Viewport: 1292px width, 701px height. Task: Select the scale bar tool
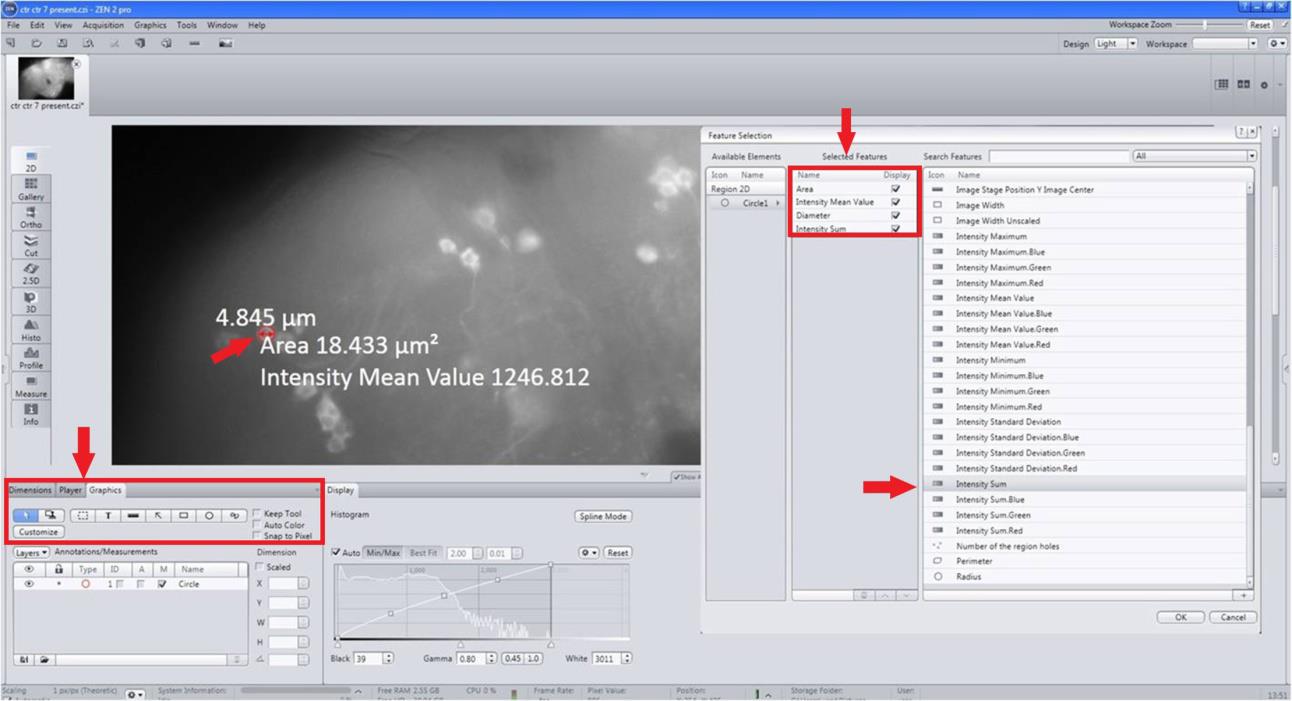[133, 516]
